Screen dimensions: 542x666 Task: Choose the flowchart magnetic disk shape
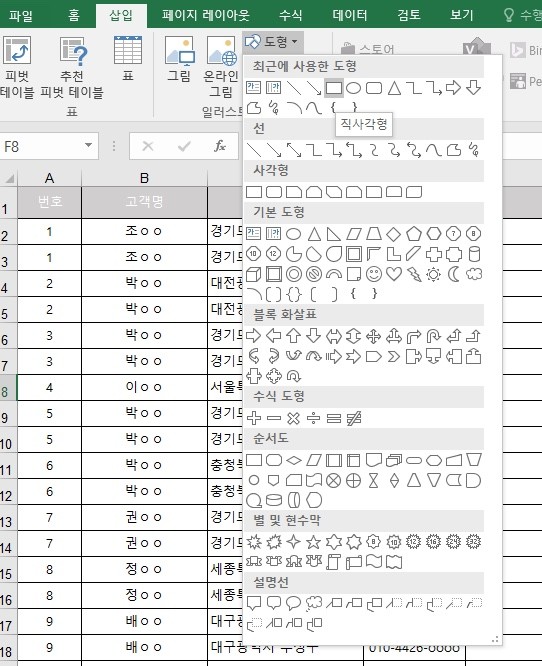click(x=274, y=500)
